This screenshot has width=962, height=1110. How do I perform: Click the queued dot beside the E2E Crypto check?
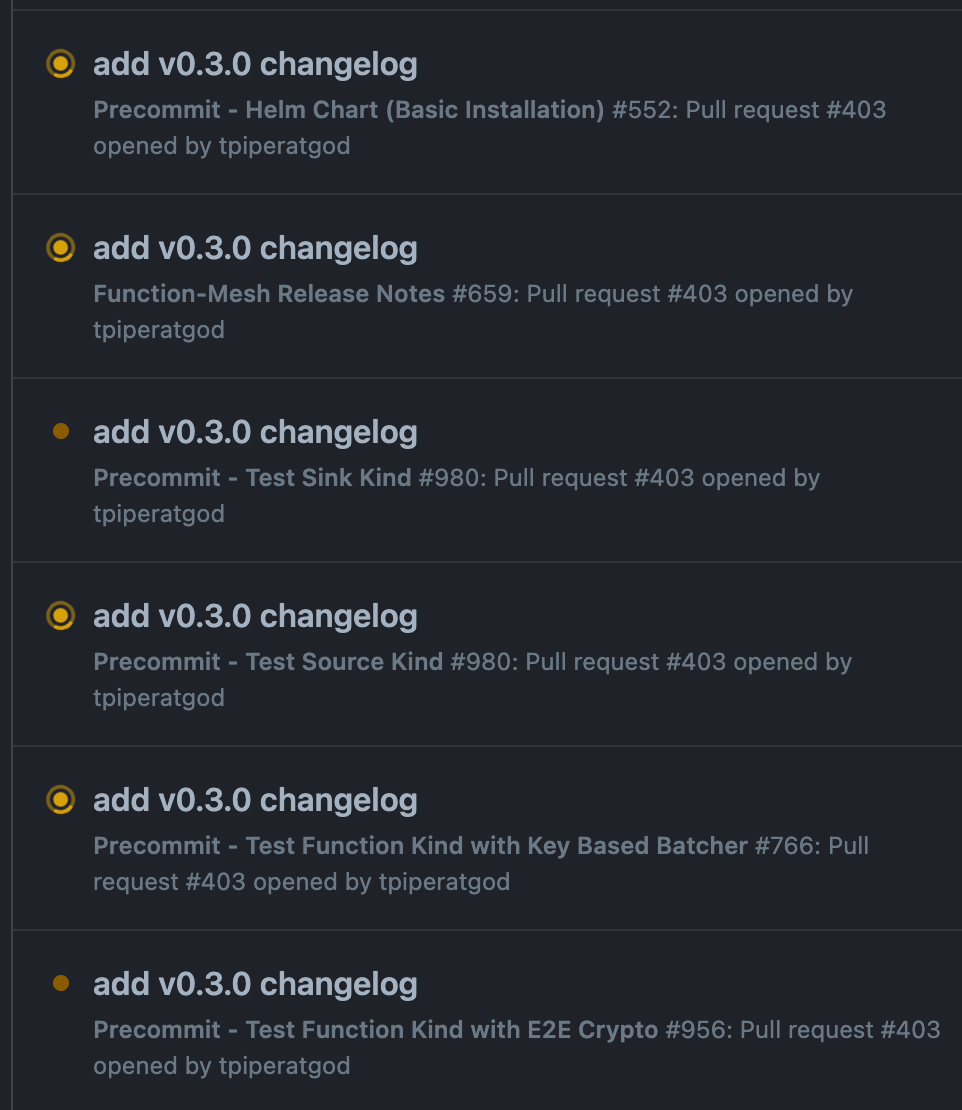[x=61, y=984]
